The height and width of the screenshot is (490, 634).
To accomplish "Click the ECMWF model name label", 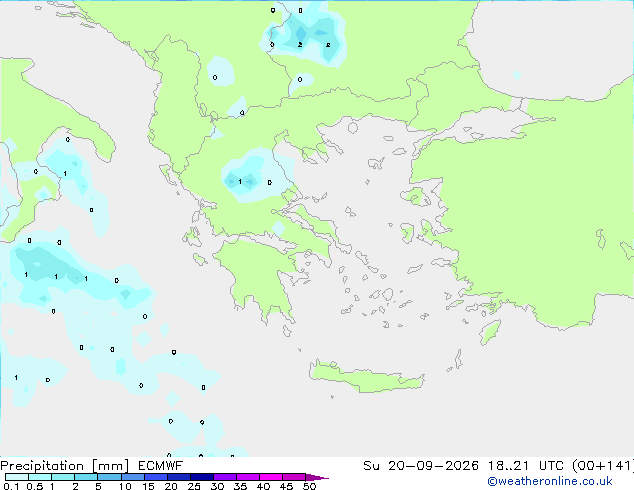I will tap(161, 466).
